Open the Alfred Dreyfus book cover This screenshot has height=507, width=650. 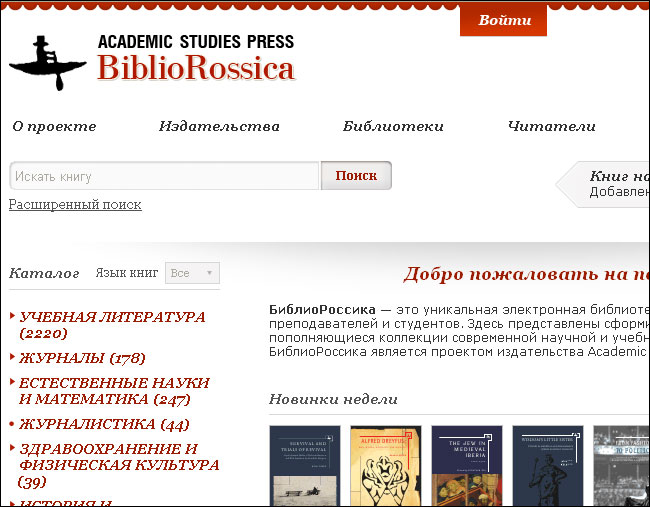point(386,466)
